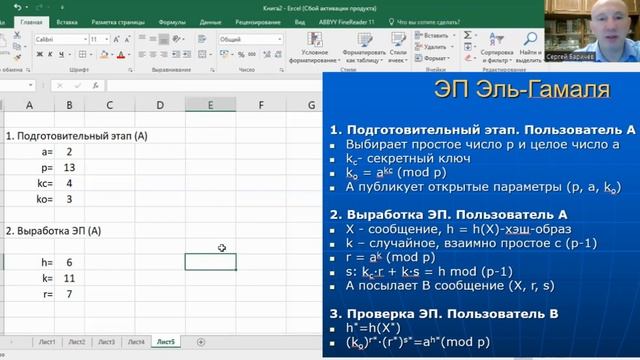Set vertical middle alignment
Viewport: 640px width, 360px height.
tap(153, 39)
